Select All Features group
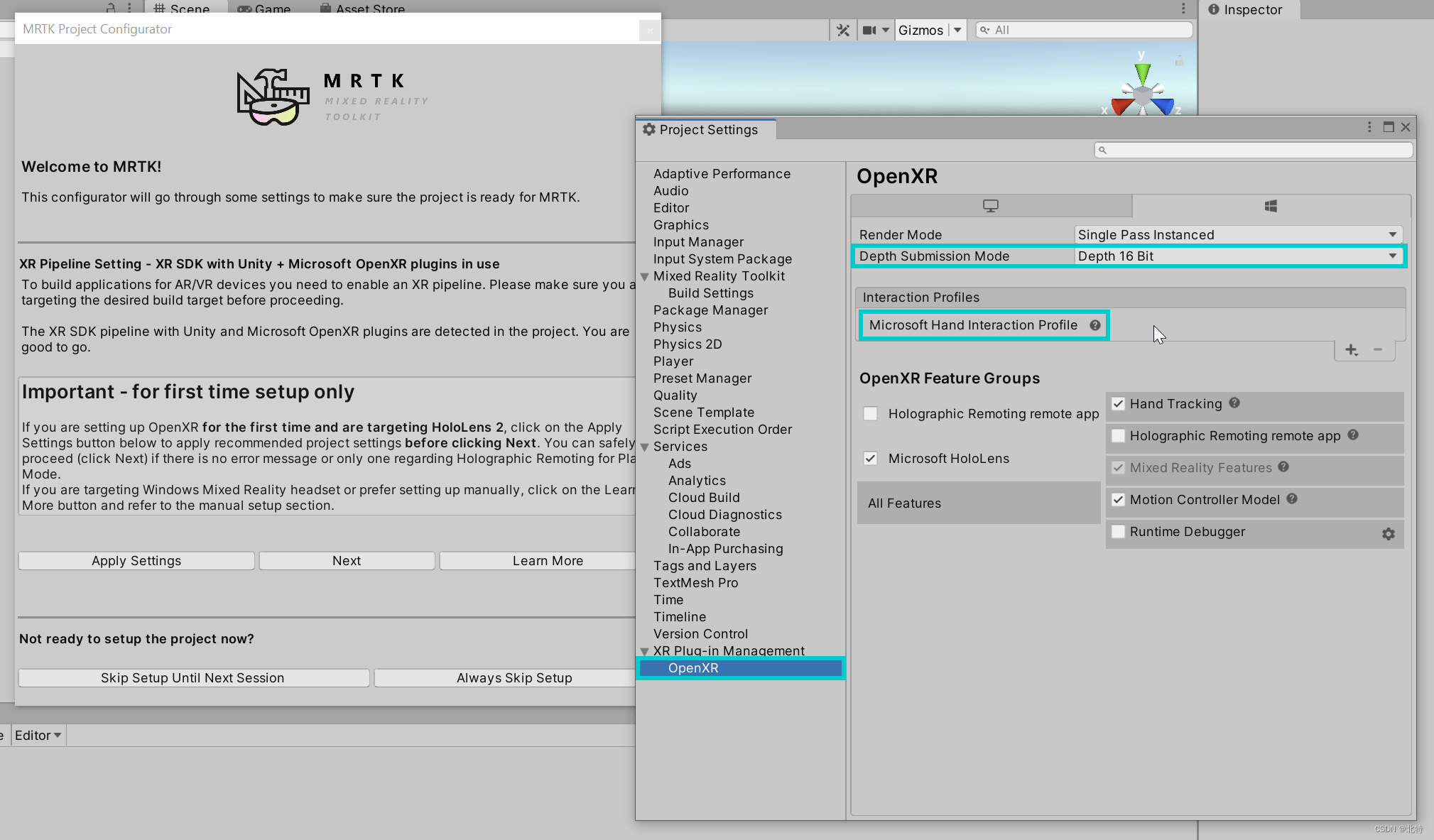 [x=979, y=503]
